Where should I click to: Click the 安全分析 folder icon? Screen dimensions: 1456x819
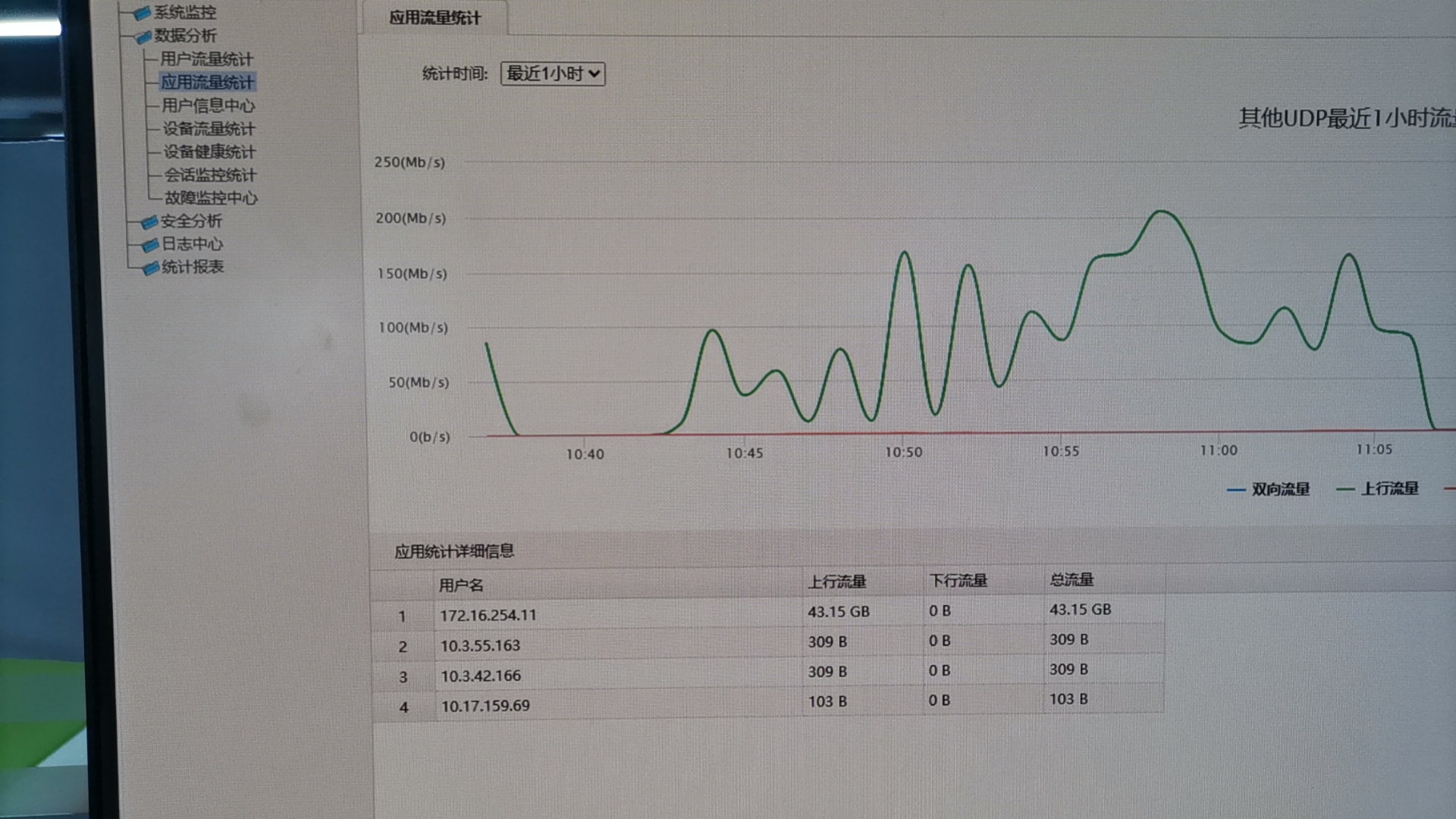tap(149, 222)
